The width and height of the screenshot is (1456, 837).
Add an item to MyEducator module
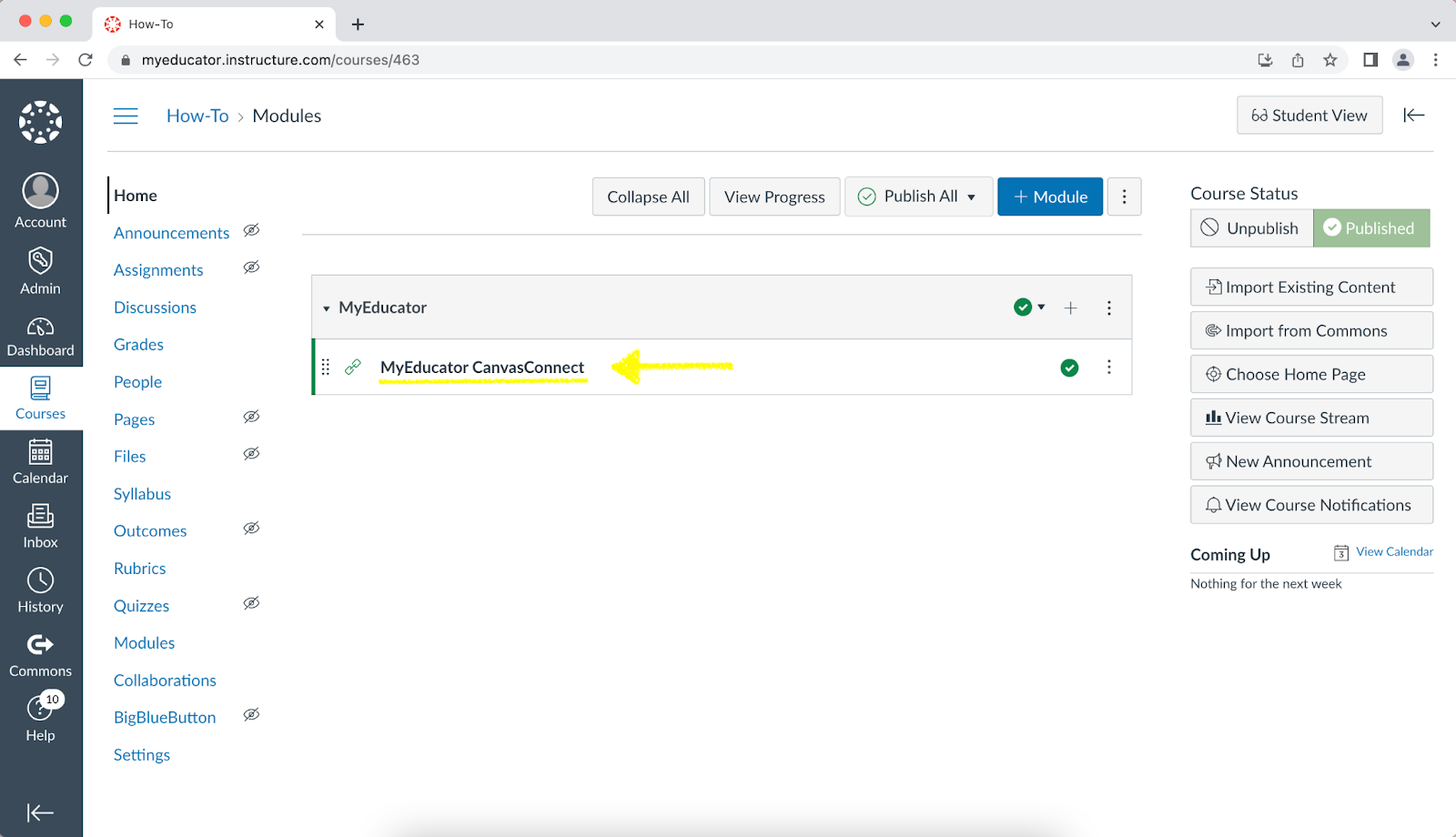point(1071,308)
